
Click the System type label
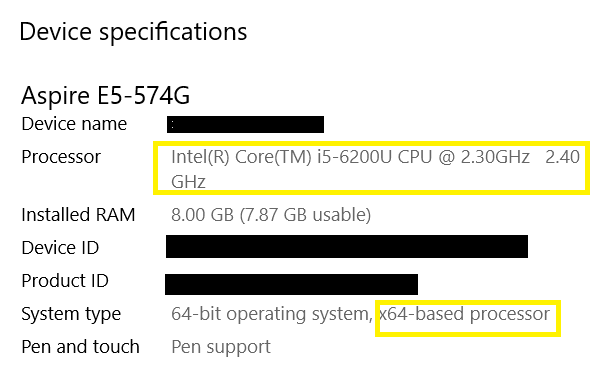coord(71,315)
